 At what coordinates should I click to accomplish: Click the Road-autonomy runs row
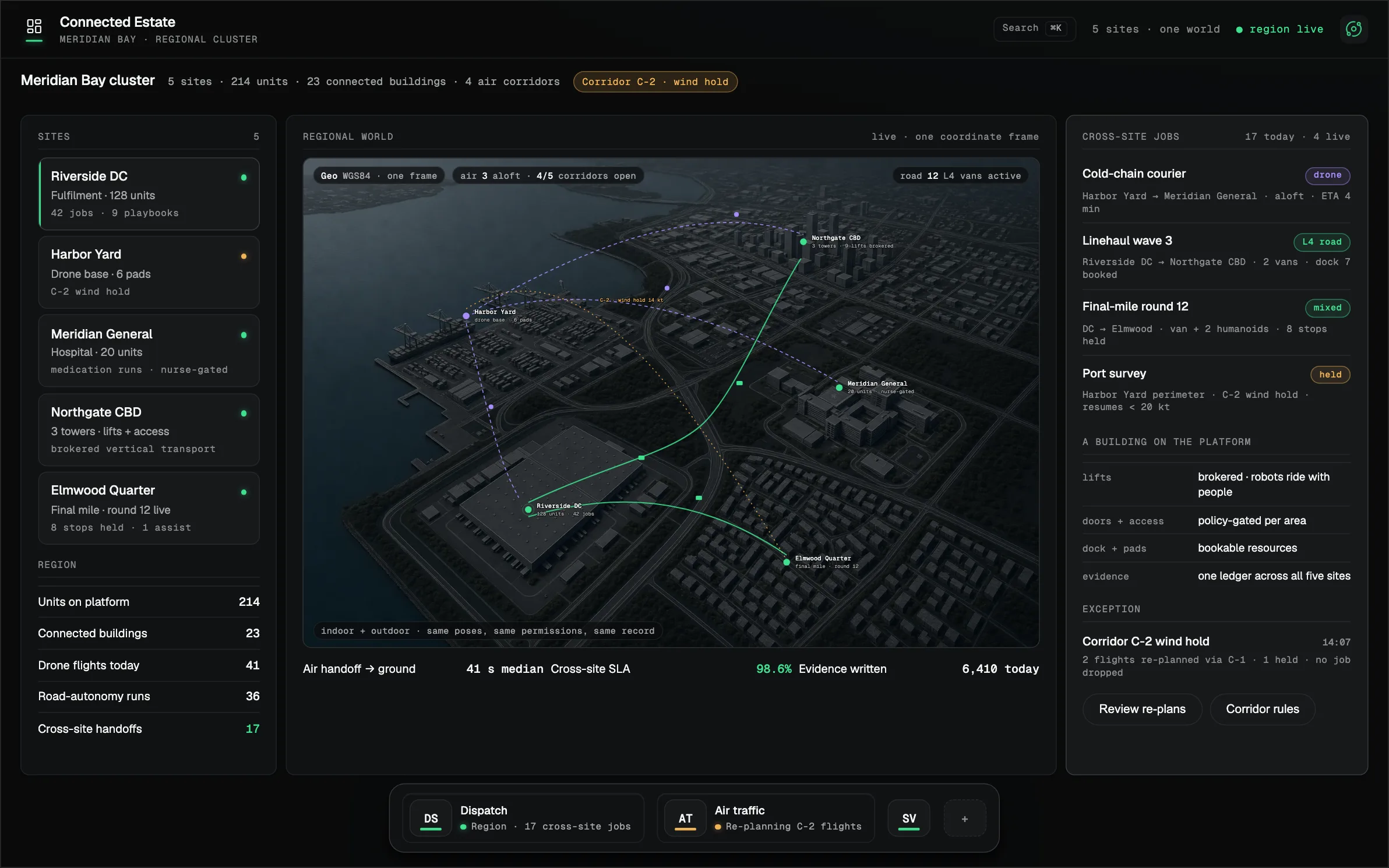coord(149,697)
